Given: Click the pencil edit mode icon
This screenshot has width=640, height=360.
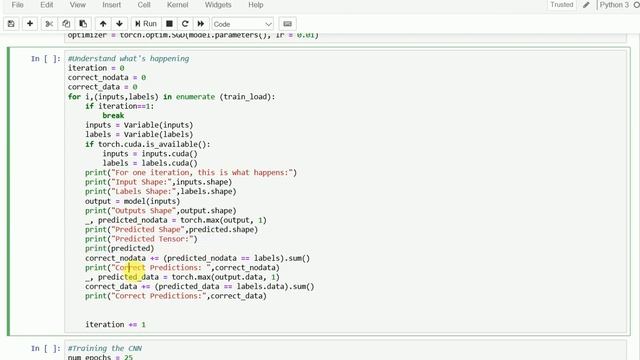Looking at the screenshot, I should (586, 5).
